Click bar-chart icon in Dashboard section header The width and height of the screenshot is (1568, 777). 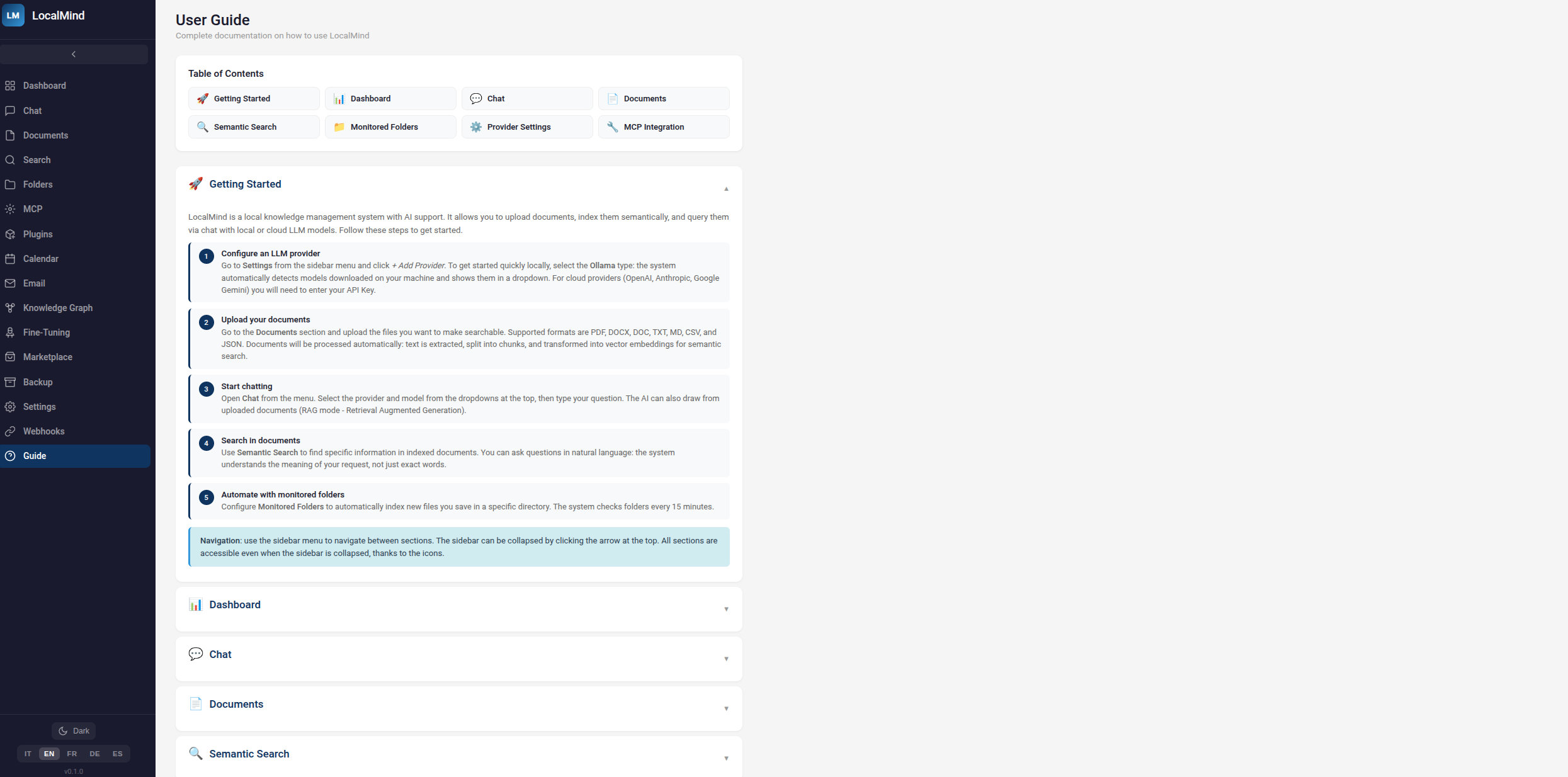point(196,604)
